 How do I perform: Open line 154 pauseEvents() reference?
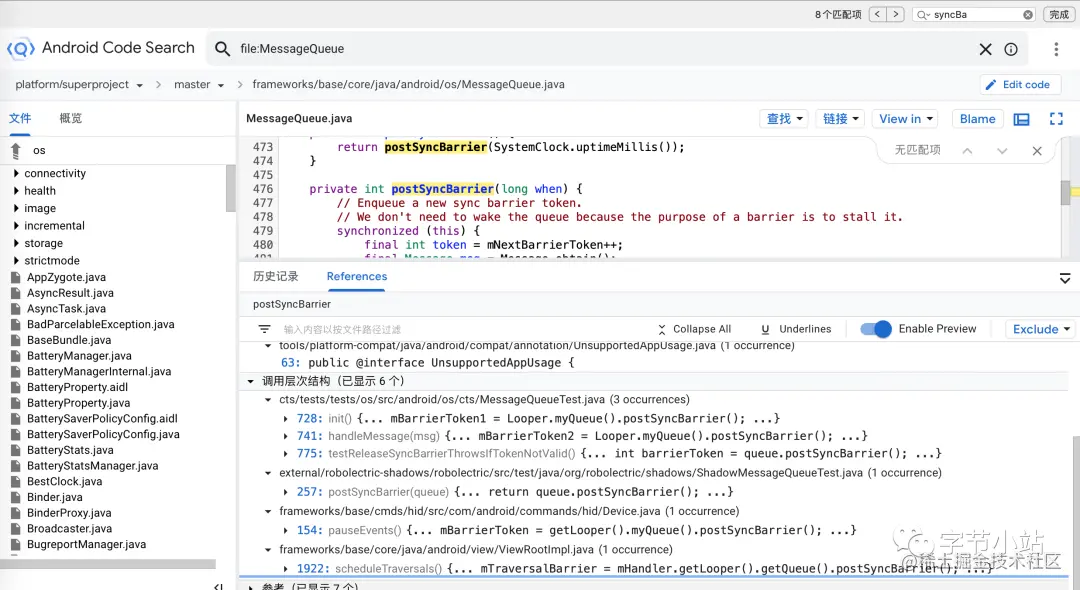pos(577,531)
